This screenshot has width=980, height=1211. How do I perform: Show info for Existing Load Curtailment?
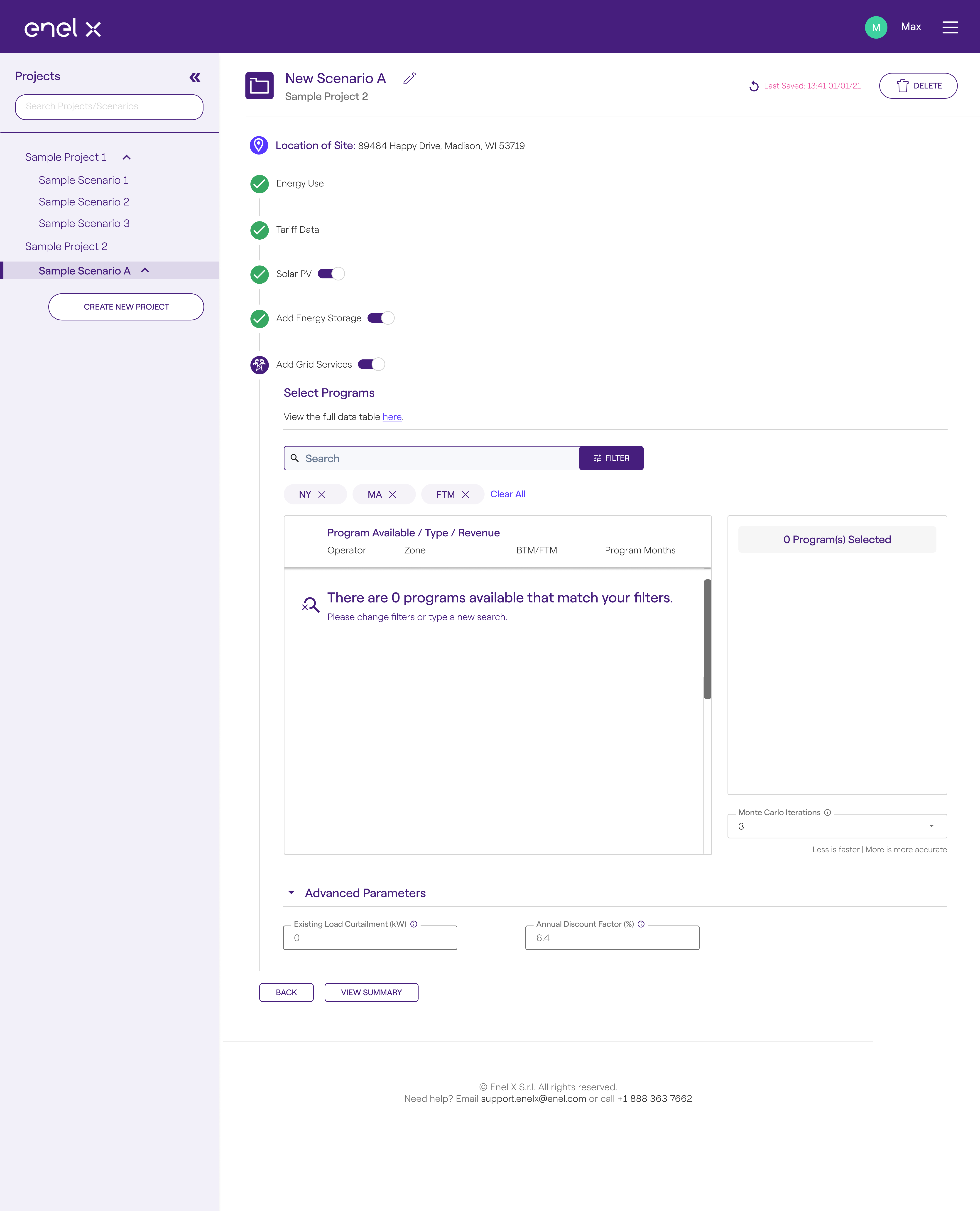tap(414, 924)
